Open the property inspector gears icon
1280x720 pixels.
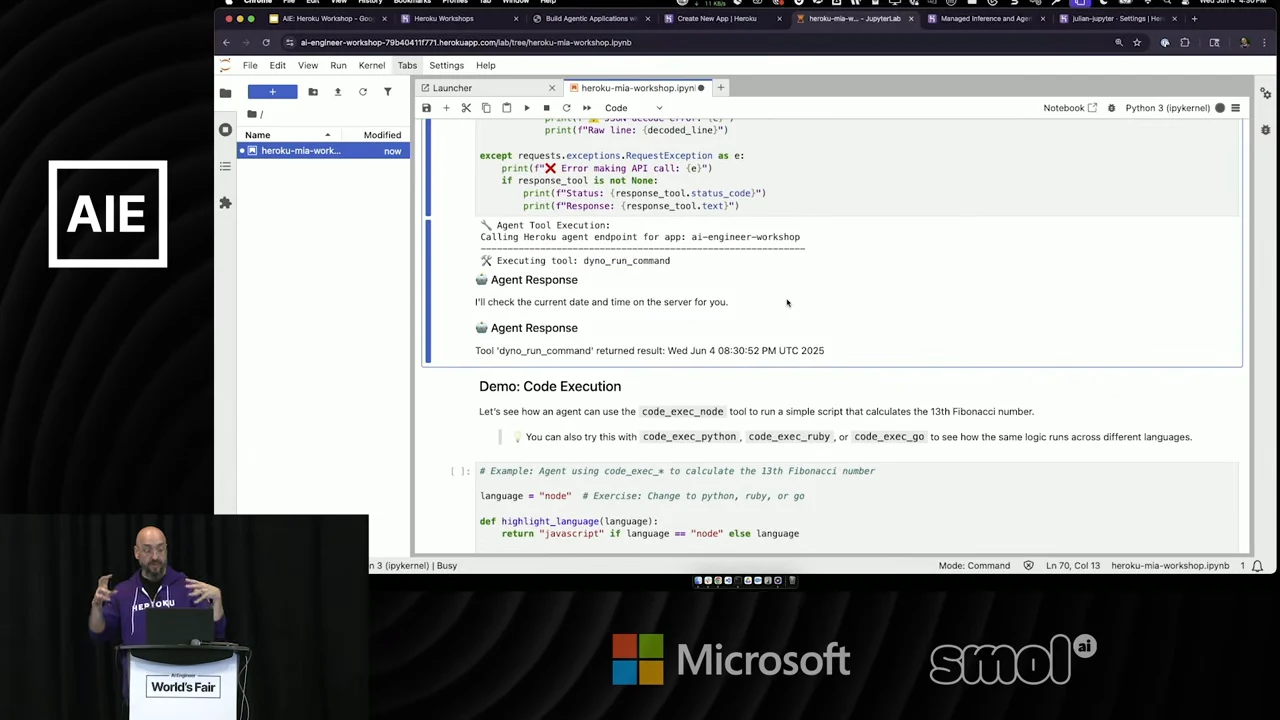point(1265,93)
